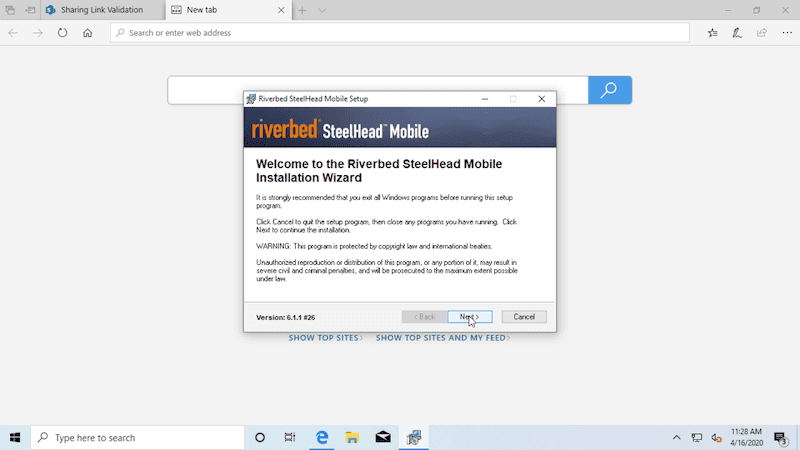Select the installer icon on the taskbar

[414, 437]
